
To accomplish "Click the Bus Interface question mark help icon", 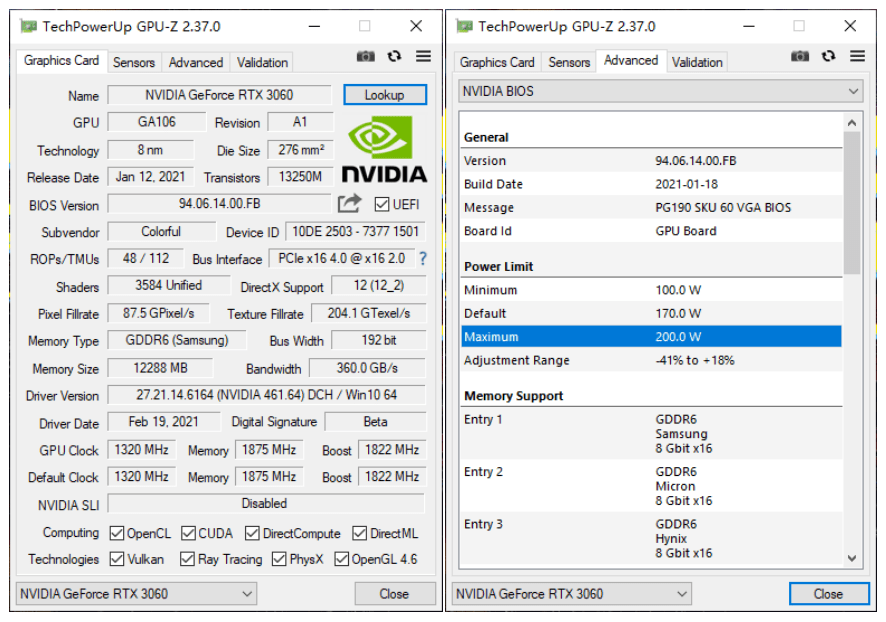I will pos(423,259).
